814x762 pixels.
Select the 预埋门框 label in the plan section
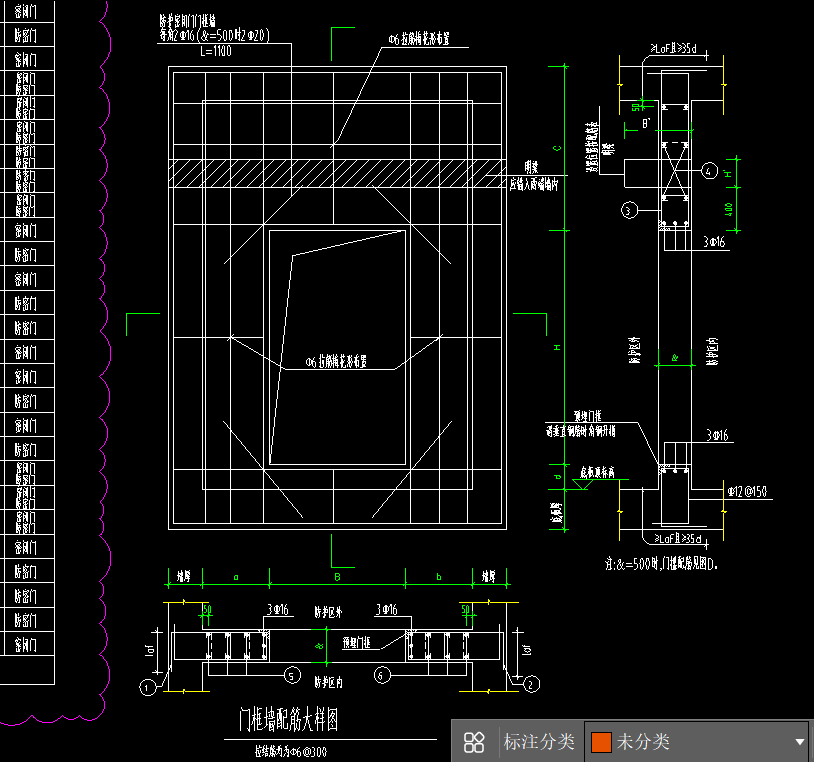357,643
